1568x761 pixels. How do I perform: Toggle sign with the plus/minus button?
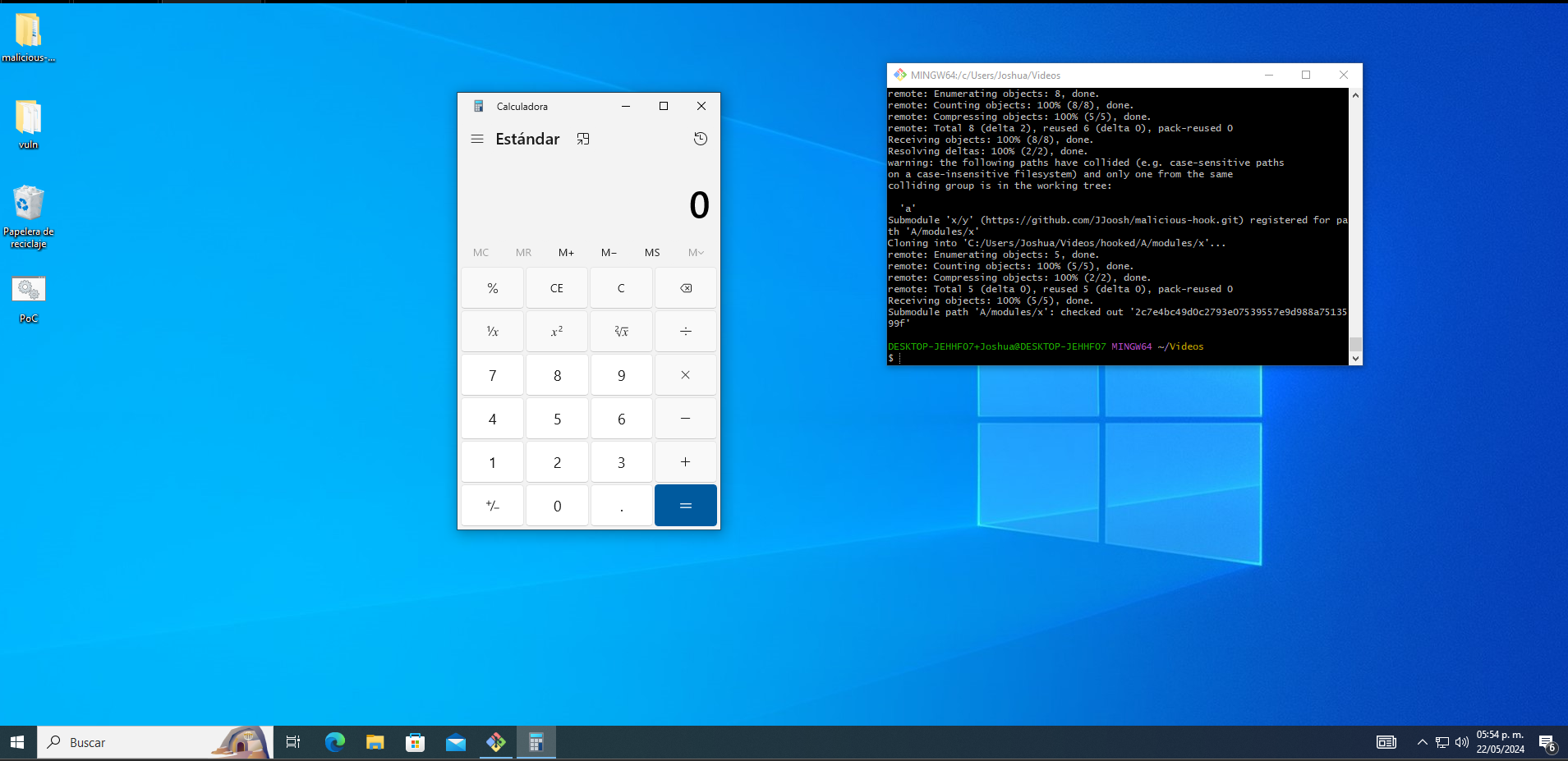pyautogui.click(x=493, y=506)
